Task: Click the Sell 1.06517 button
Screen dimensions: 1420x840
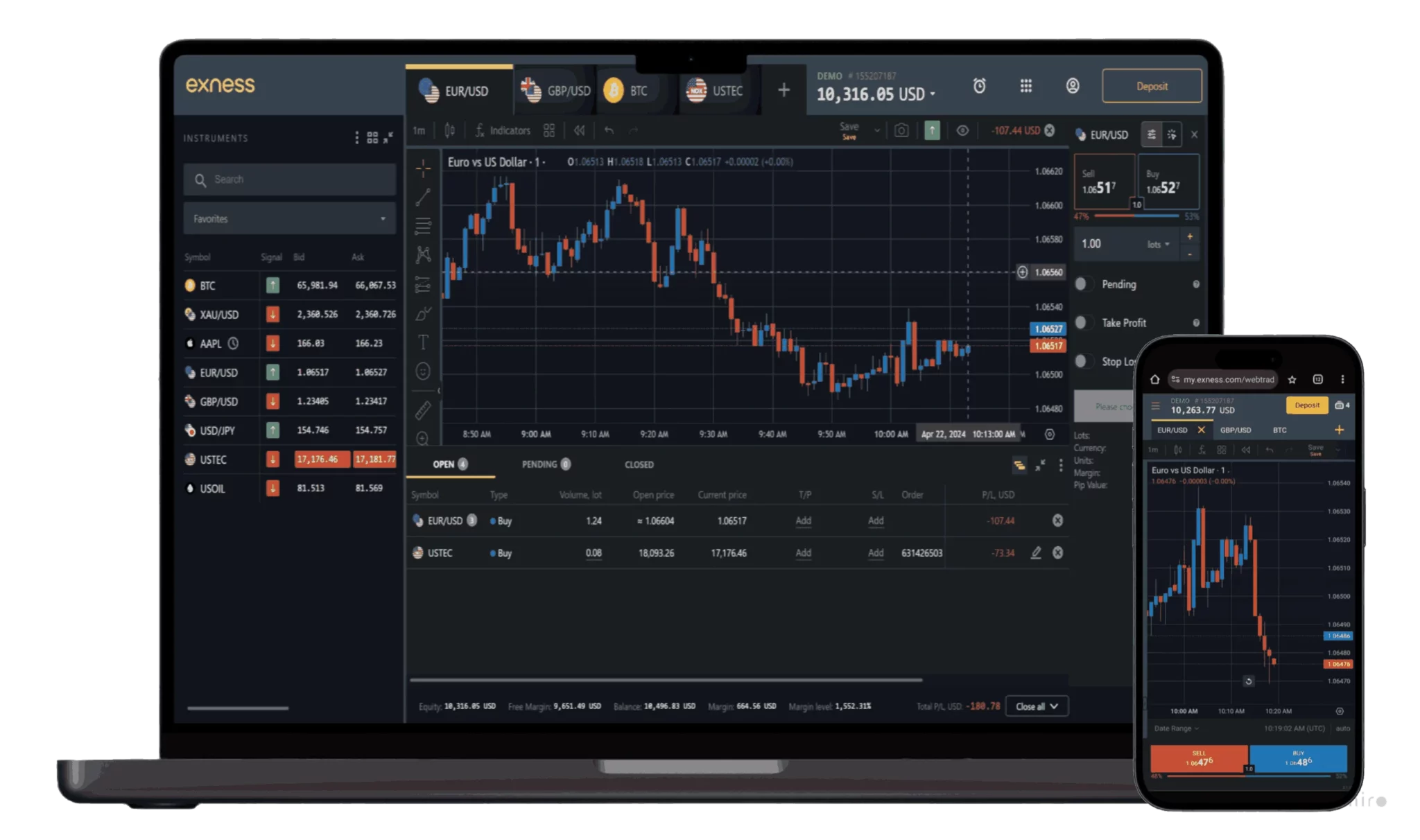Action: tap(1103, 182)
